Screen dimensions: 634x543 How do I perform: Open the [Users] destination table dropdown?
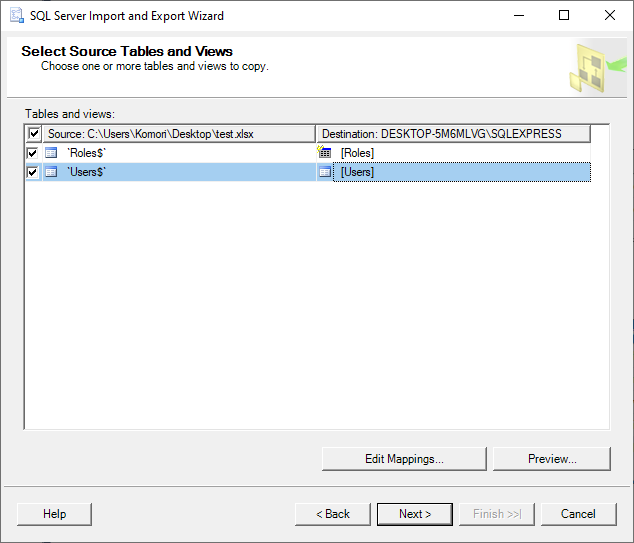pos(460,172)
